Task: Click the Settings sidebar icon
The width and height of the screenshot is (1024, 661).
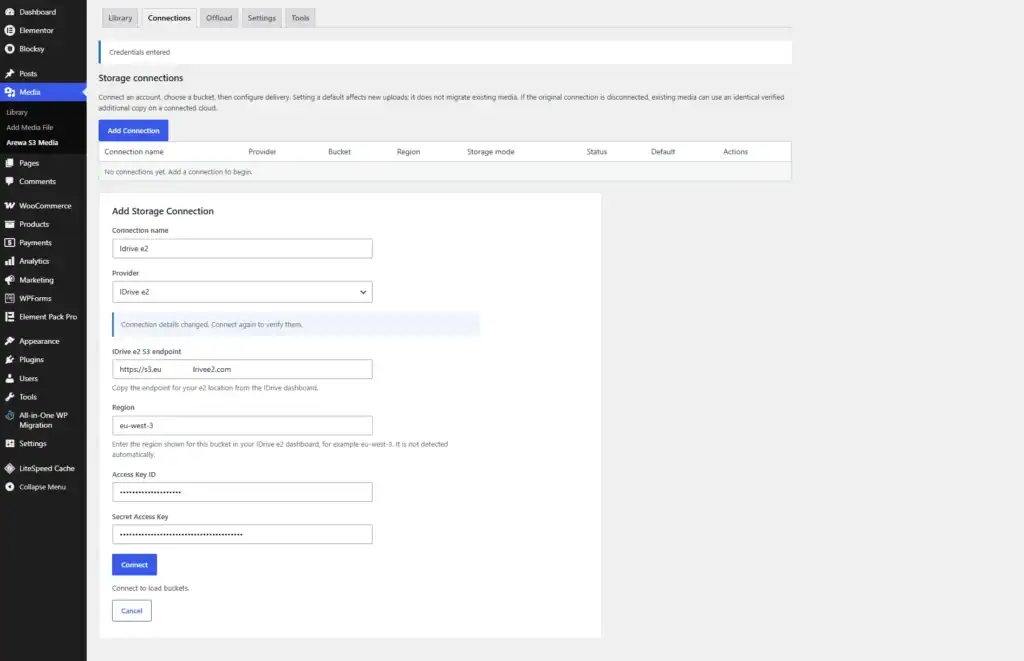Action: tap(10, 443)
